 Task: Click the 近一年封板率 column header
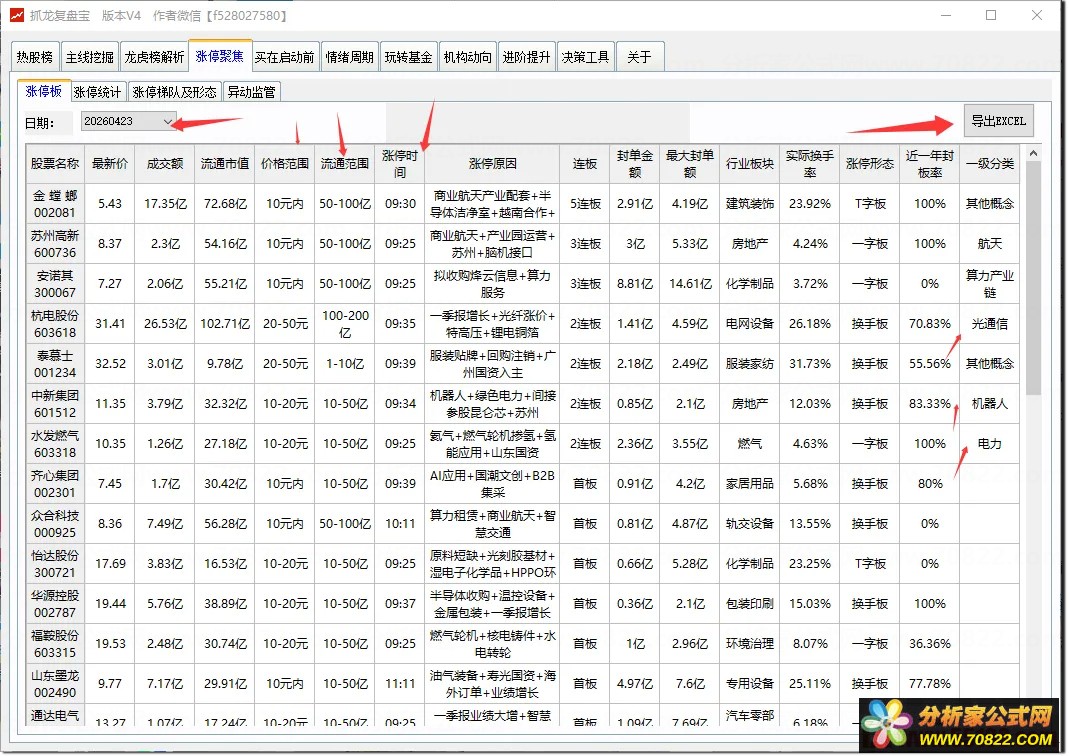[929, 164]
